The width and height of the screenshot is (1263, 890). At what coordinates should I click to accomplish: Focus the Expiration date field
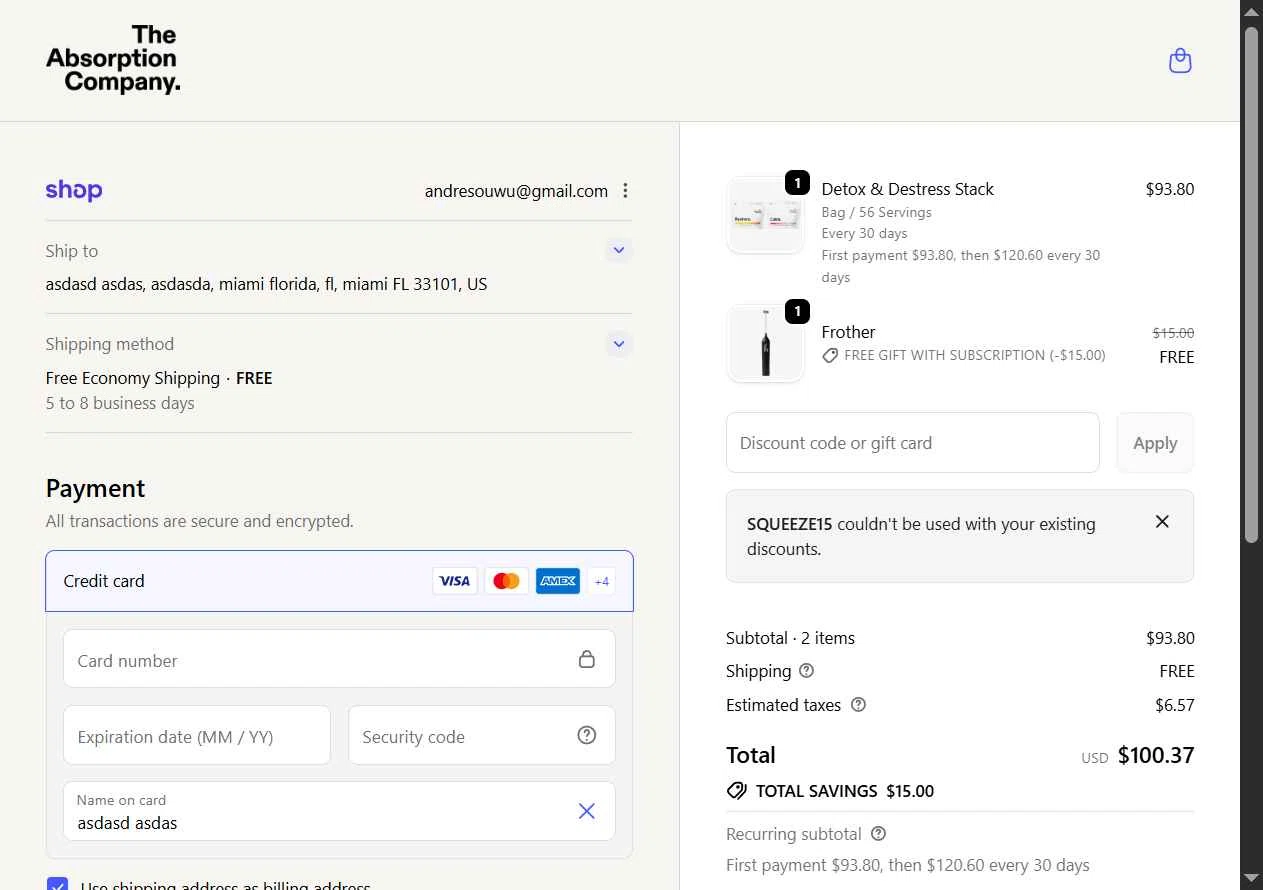click(197, 735)
